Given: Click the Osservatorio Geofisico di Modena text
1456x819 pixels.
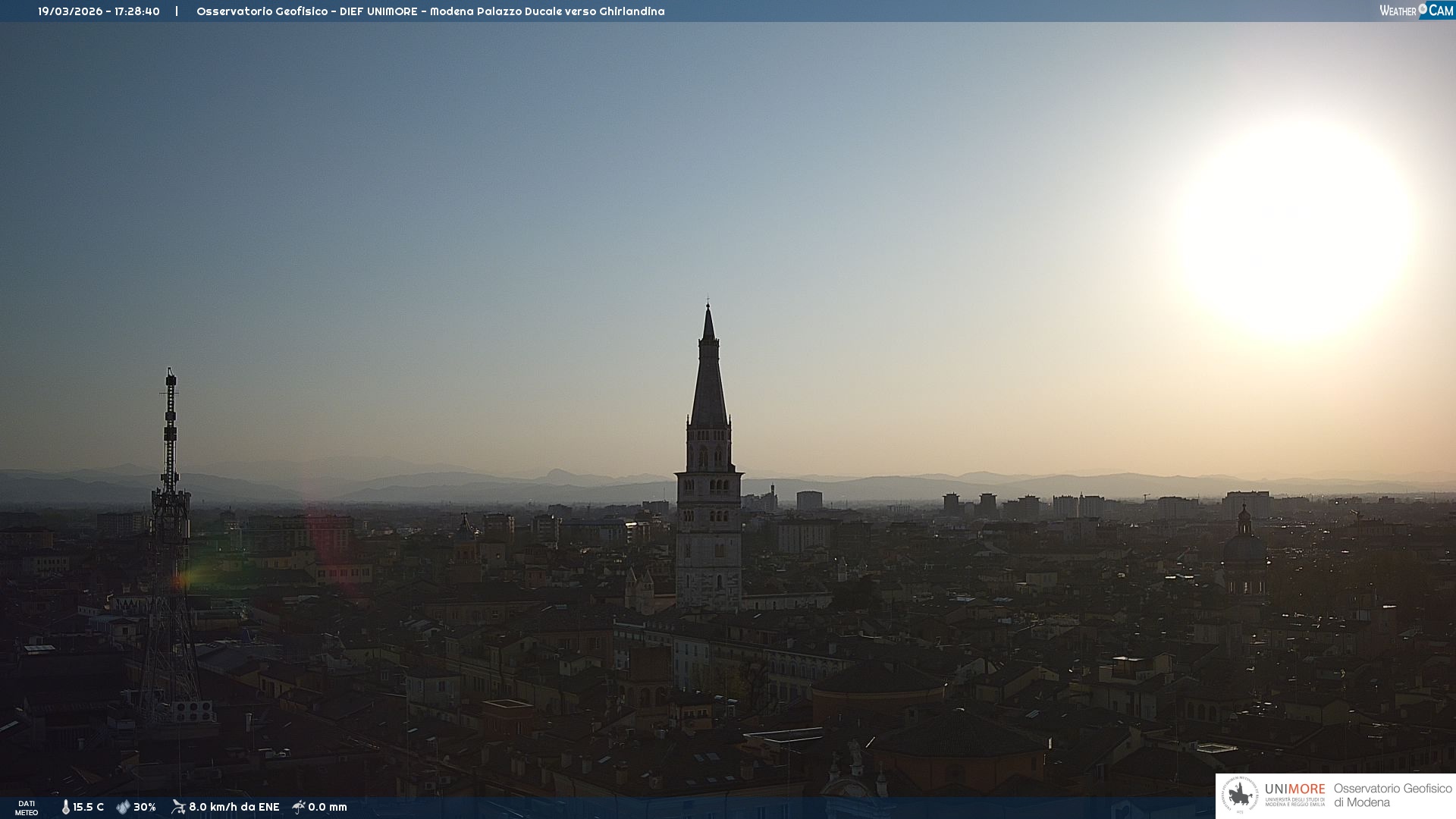Looking at the screenshot, I should (x=1392, y=795).
